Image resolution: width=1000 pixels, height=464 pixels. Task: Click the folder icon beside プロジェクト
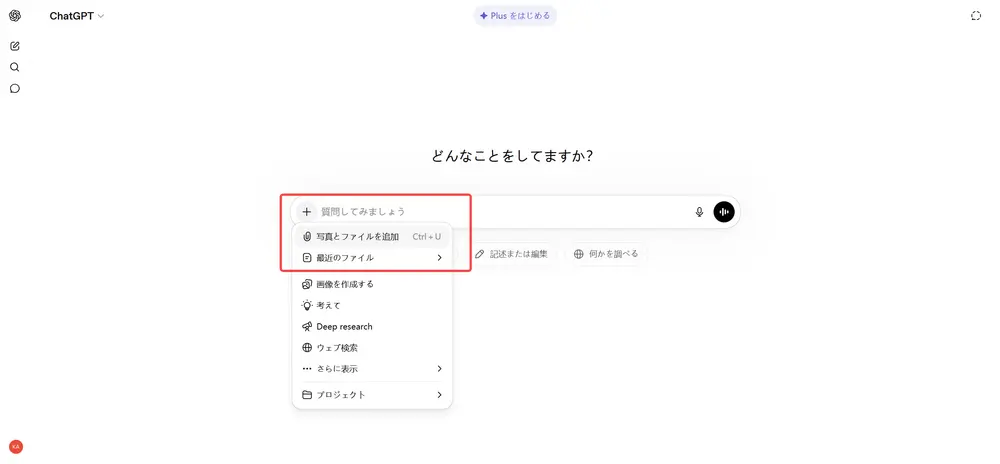(307, 395)
